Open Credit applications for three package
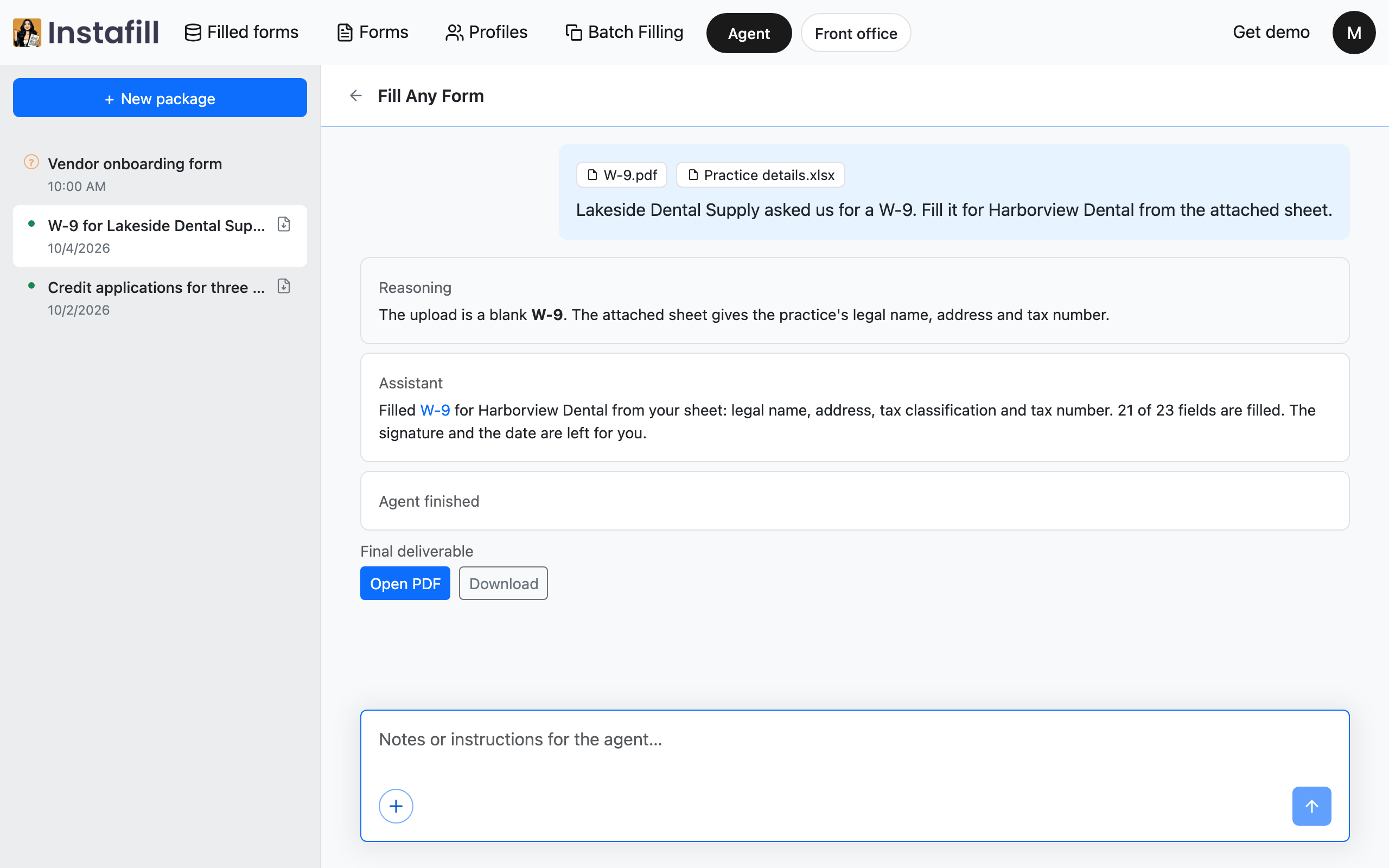The height and width of the screenshot is (868, 1389). [160, 297]
